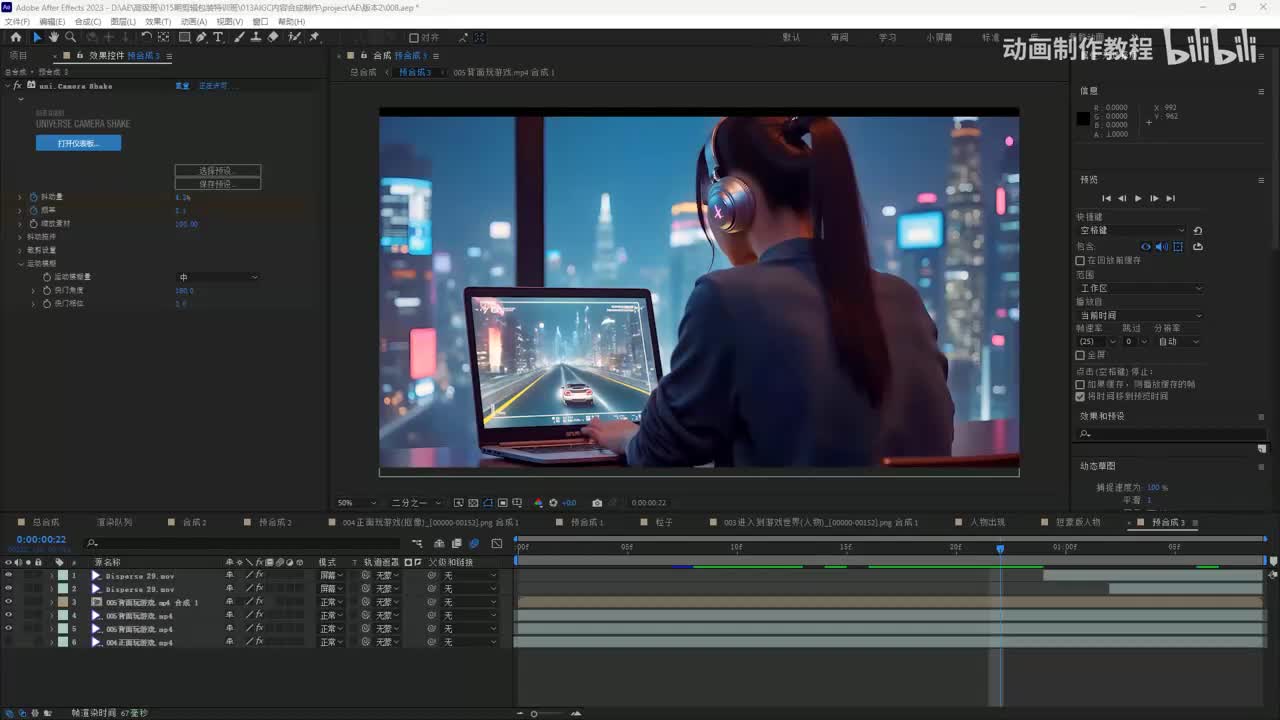
Task: Click the current time indicator on timeline ruler
Action: point(999,548)
